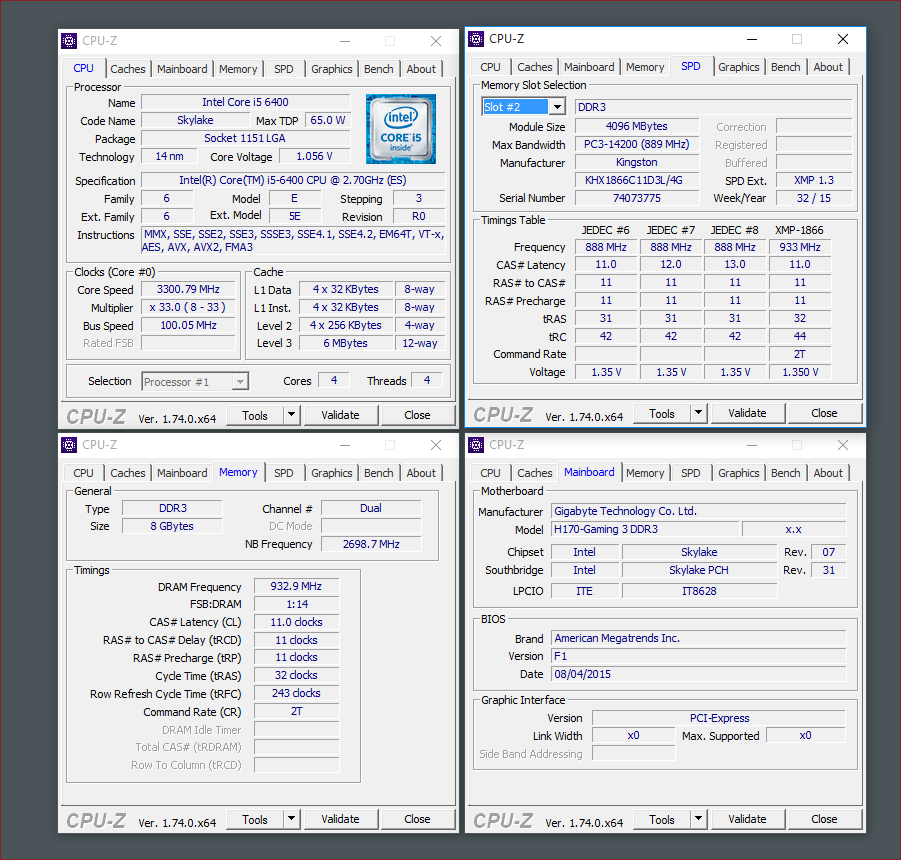Open Graphics tab in SPD window
901x860 pixels.
click(738, 67)
